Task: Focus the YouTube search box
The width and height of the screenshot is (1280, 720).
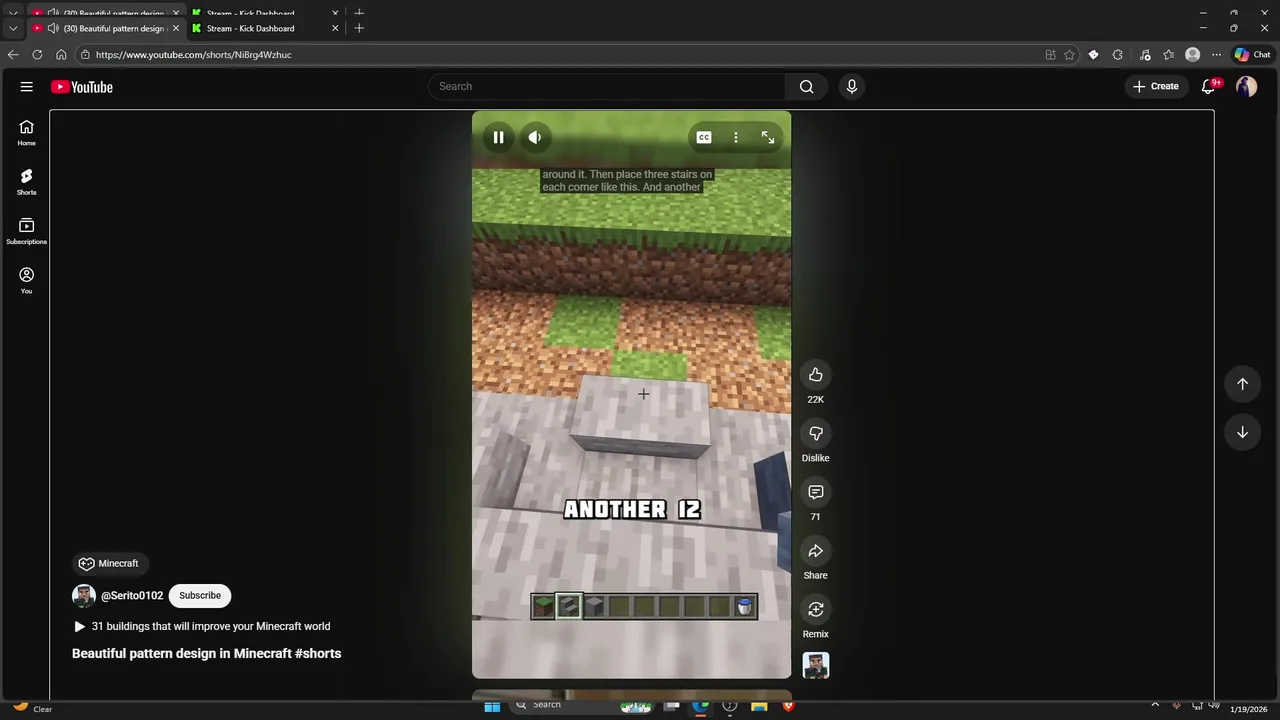Action: 607,87
